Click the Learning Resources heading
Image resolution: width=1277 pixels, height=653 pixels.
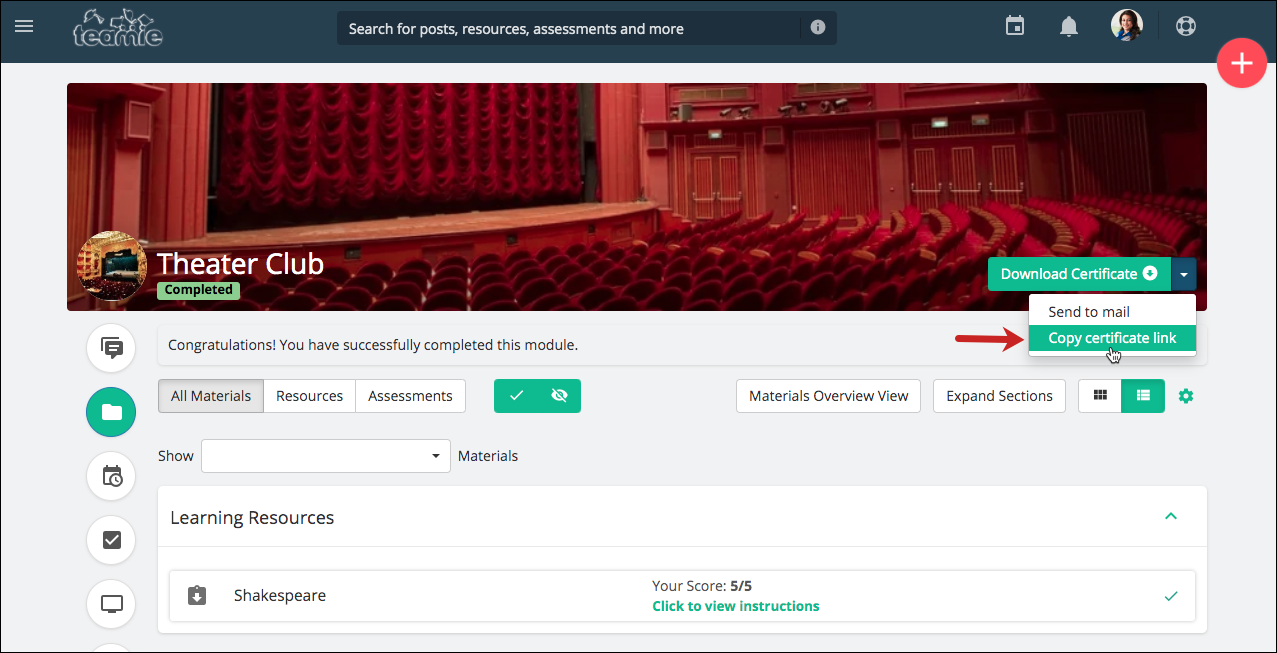tap(252, 518)
